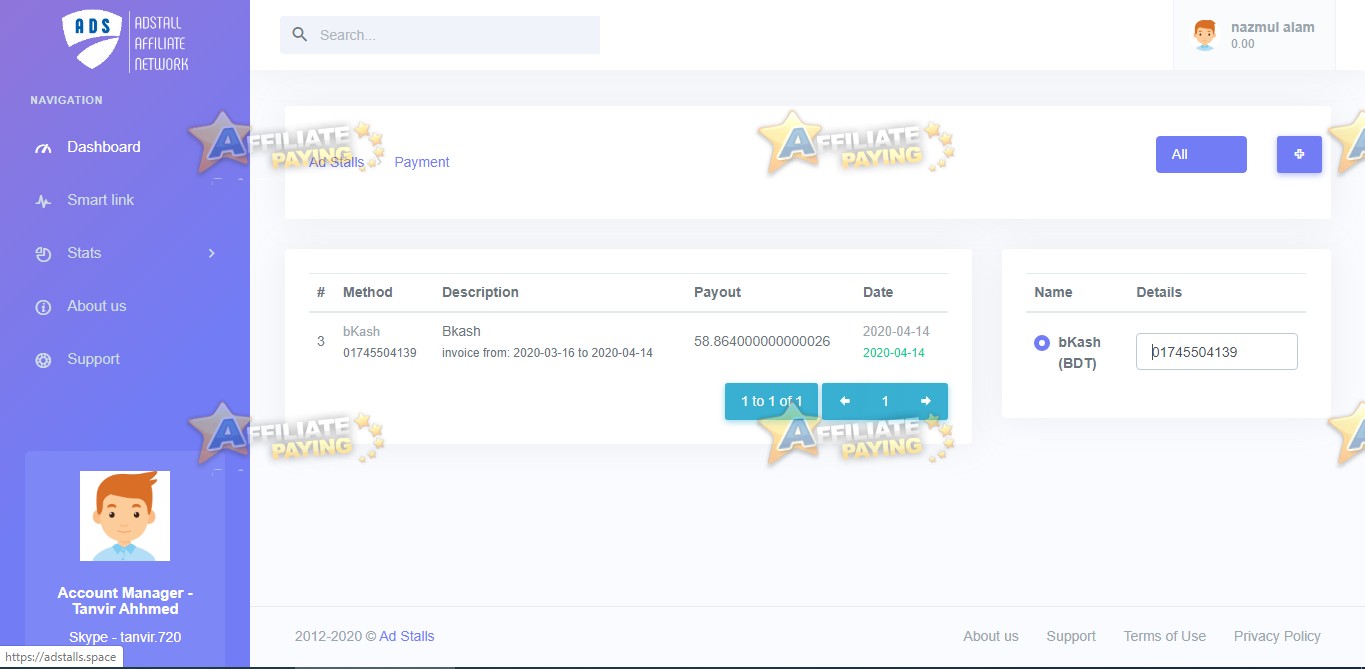The height and width of the screenshot is (669, 1365).
Task: Click the Date column header
Action: (x=878, y=292)
